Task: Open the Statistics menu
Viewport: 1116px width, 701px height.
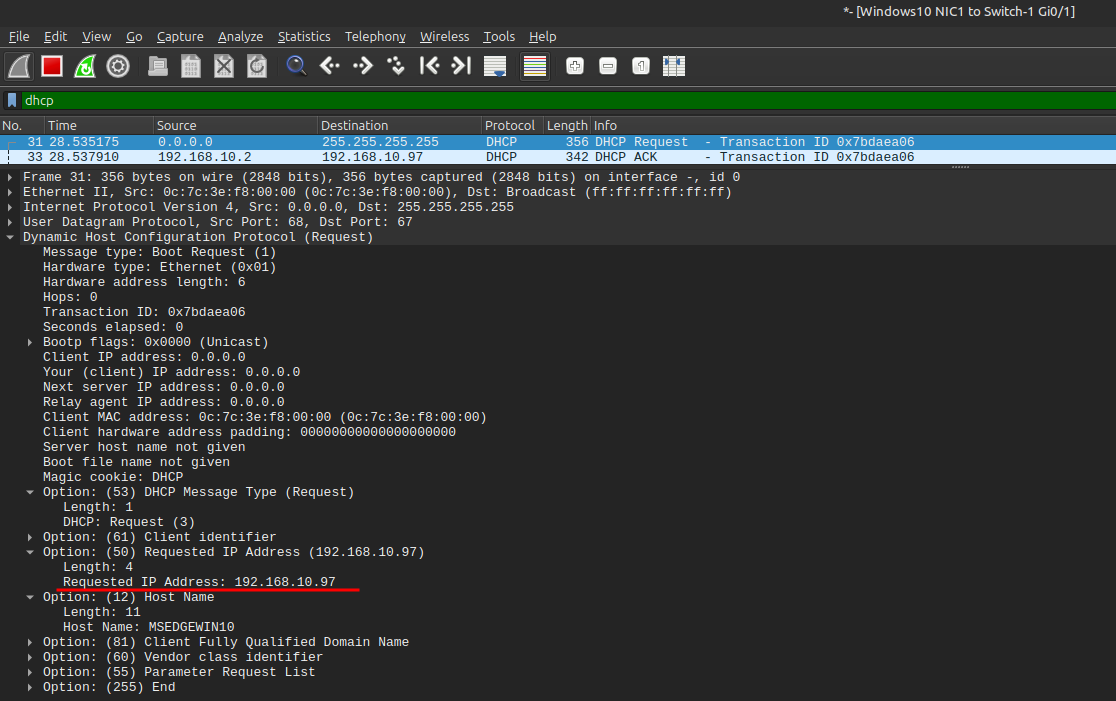Action: pyautogui.click(x=304, y=36)
